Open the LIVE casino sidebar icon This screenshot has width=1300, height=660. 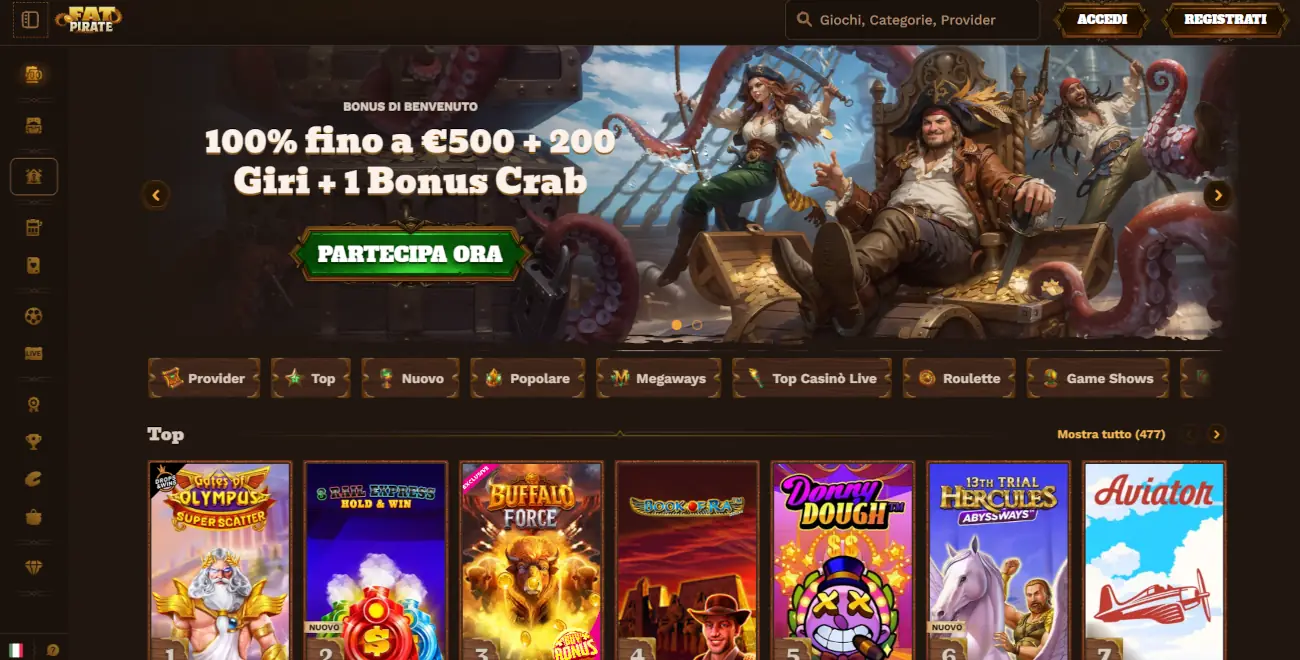click(34, 353)
